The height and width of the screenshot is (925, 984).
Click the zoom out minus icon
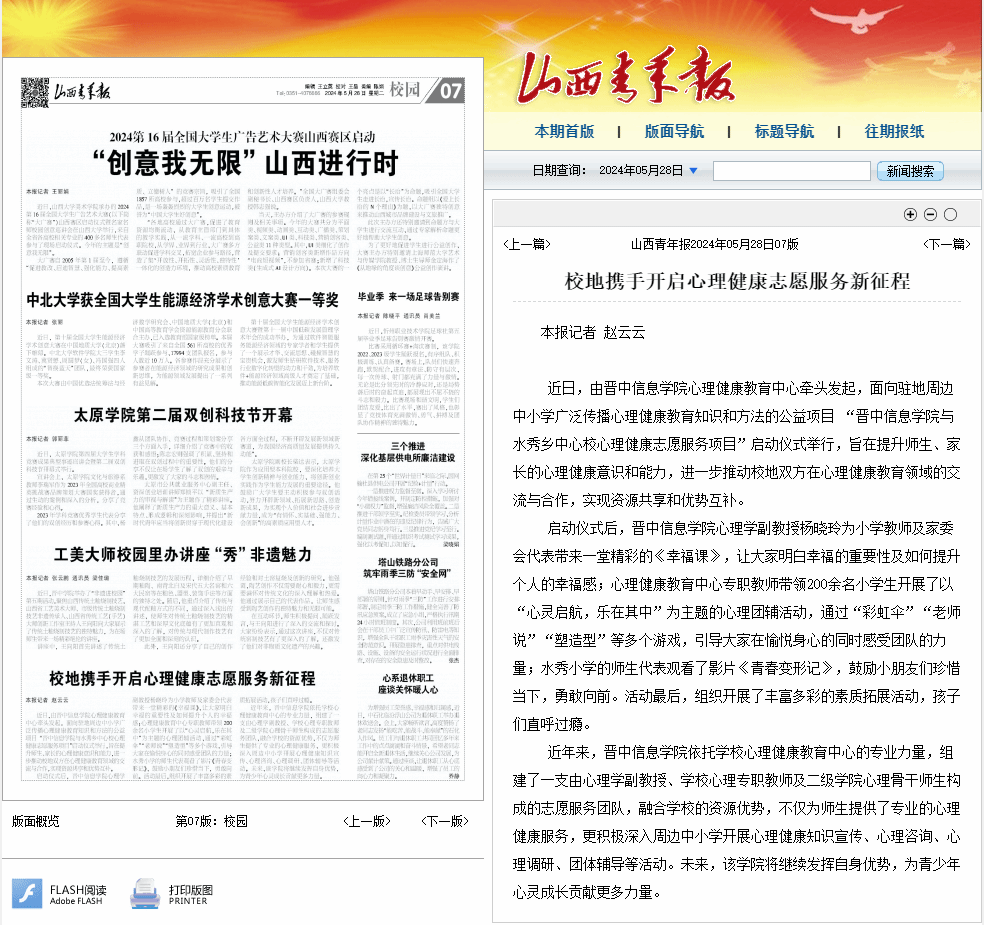click(931, 215)
